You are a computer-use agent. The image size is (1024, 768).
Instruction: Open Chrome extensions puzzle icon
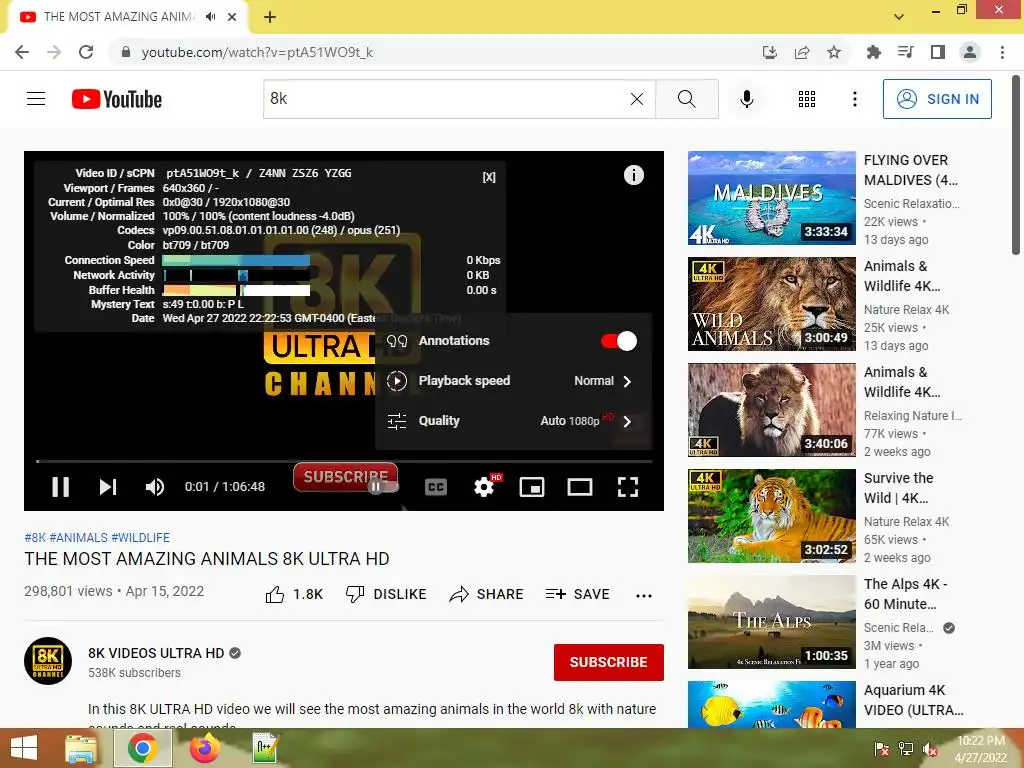click(873, 52)
